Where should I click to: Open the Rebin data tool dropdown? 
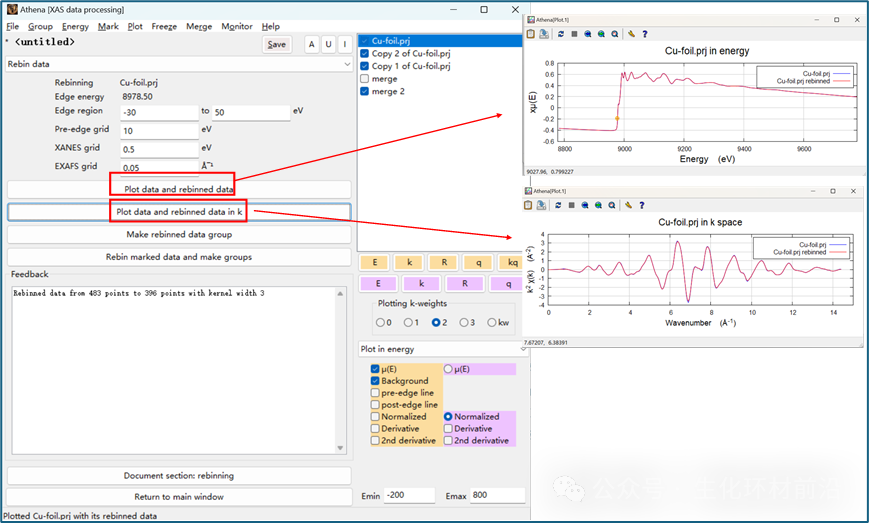[x=179, y=64]
